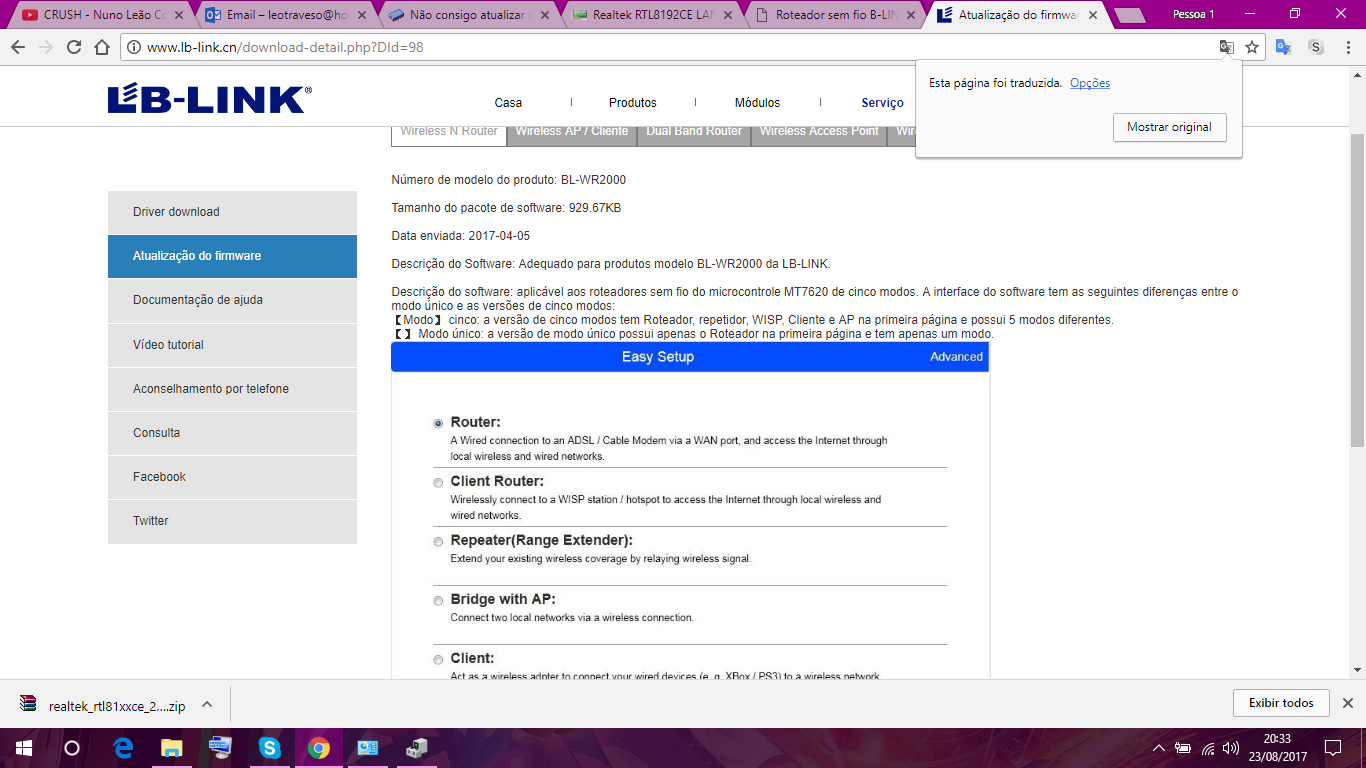The image size is (1366, 768).
Task: Open Documentação de ajuda in the sidebar
Action: (x=232, y=300)
